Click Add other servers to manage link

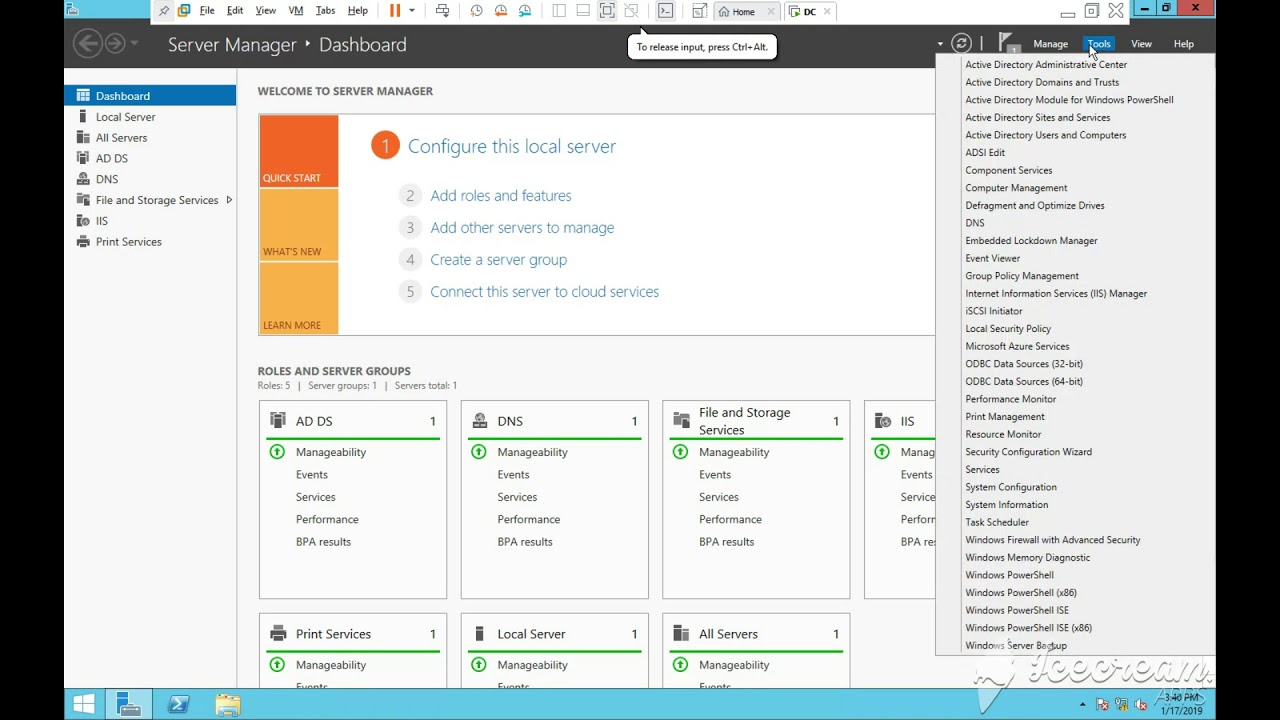click(x=522, y=228)
